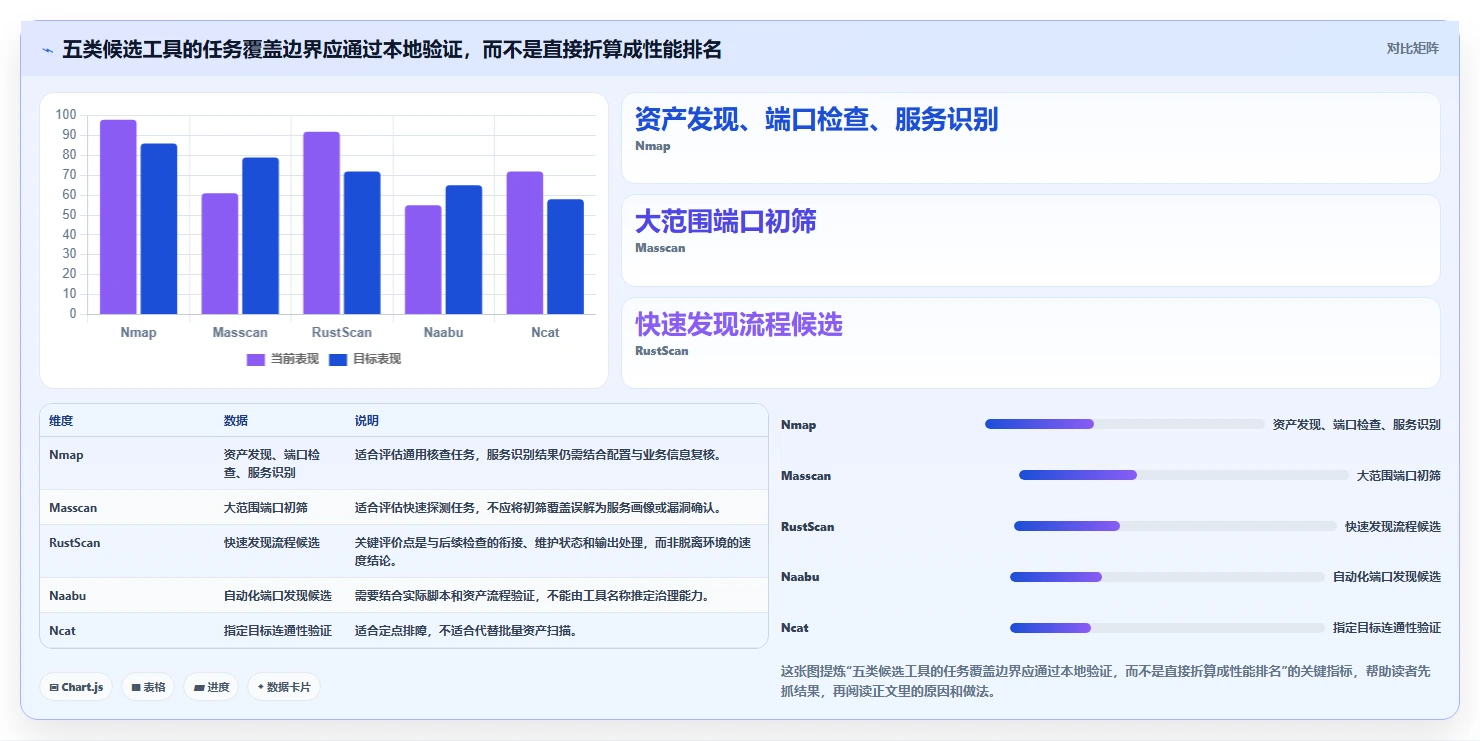Click the 表格 tag chip
The image size is (1480, 741).
(x=148, y=687)
